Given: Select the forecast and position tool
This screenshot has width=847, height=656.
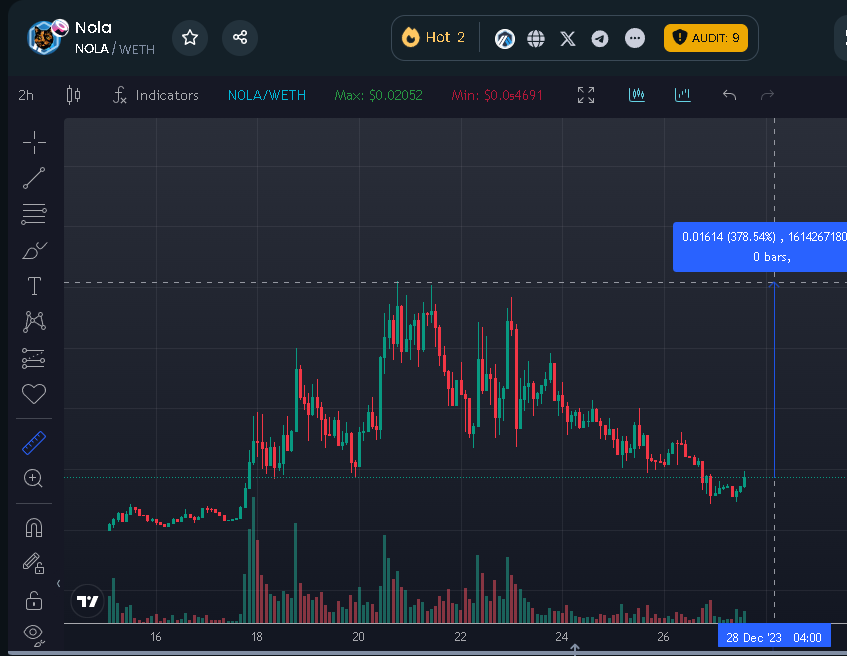Looking at the screenshot, I should pos(33,358).
